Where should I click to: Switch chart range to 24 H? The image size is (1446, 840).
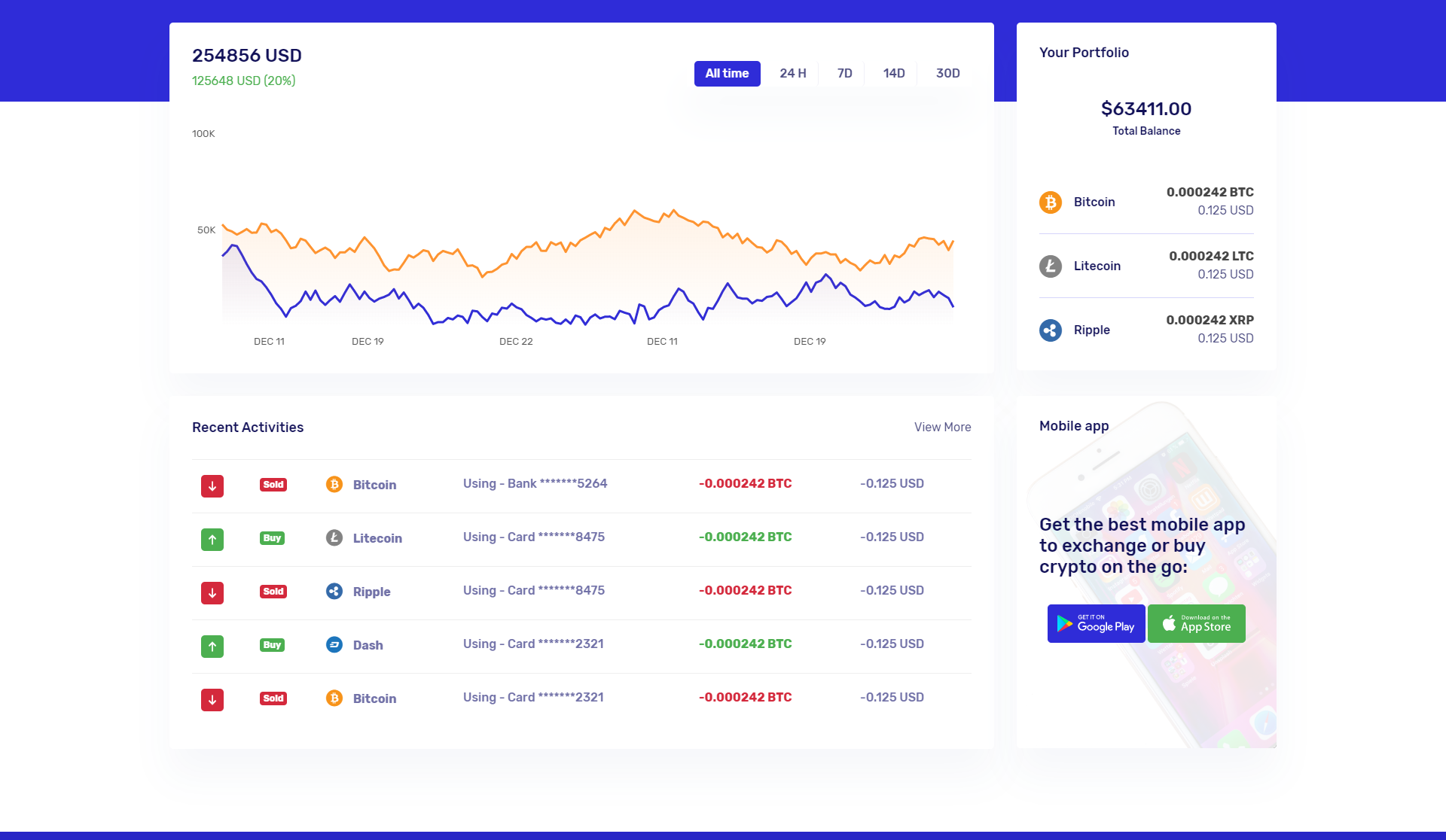pyautogui.click(x=792, y=74)
